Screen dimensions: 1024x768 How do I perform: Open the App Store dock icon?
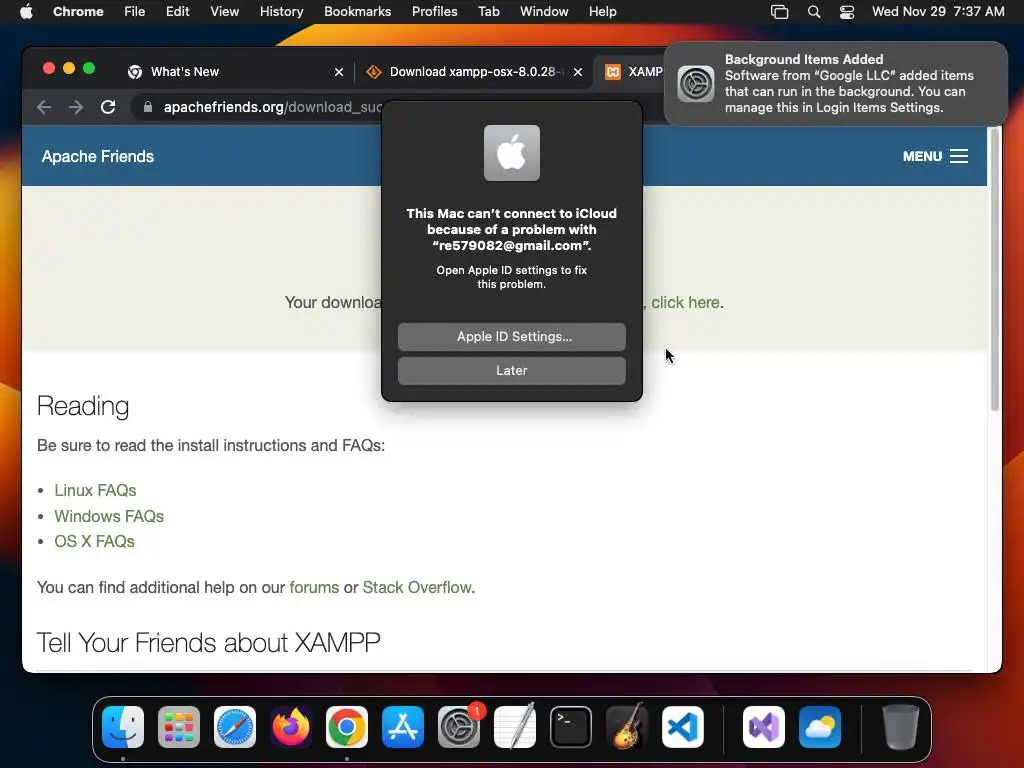point(403,727)
